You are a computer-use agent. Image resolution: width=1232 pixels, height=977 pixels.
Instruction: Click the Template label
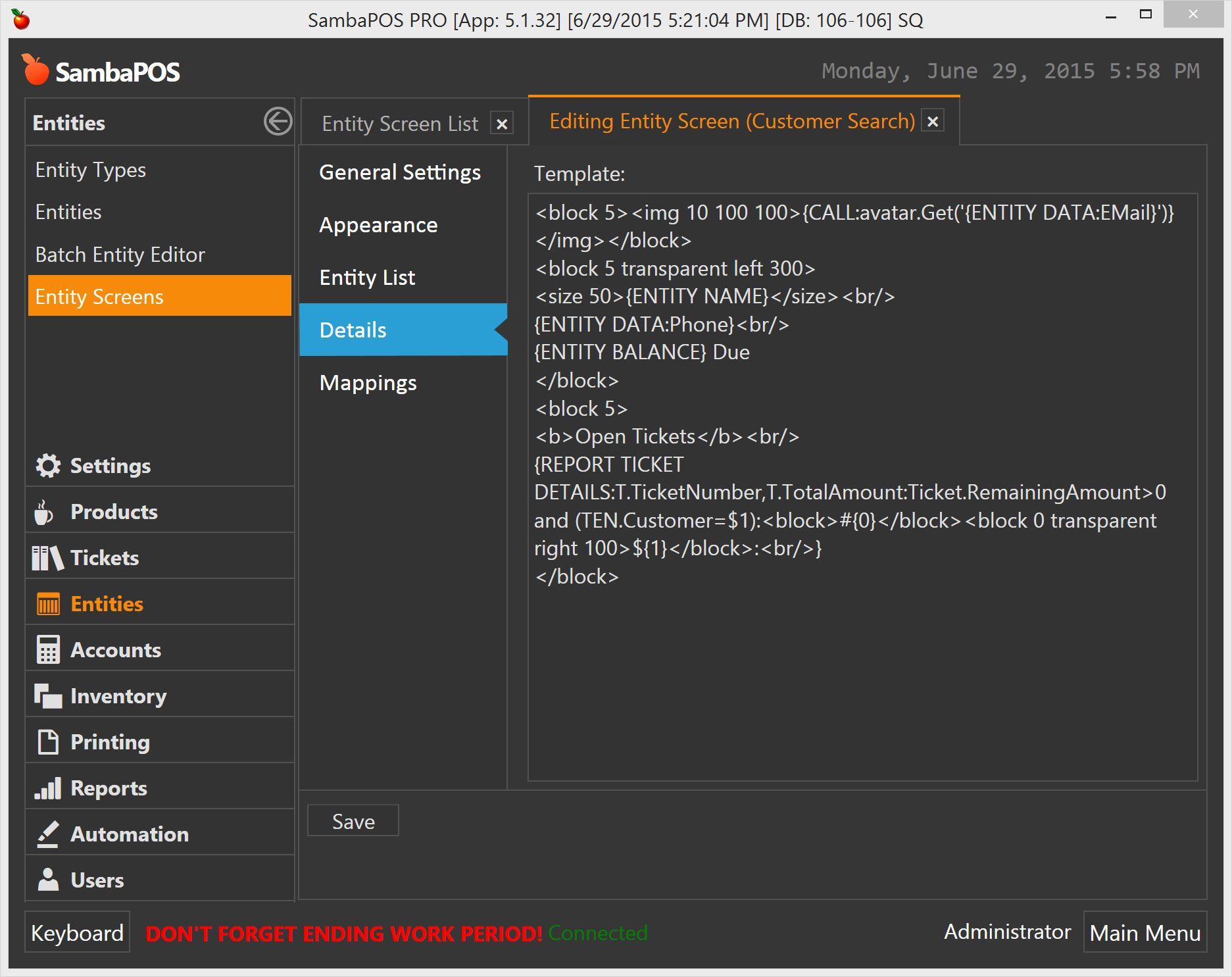tap(579, 174)
